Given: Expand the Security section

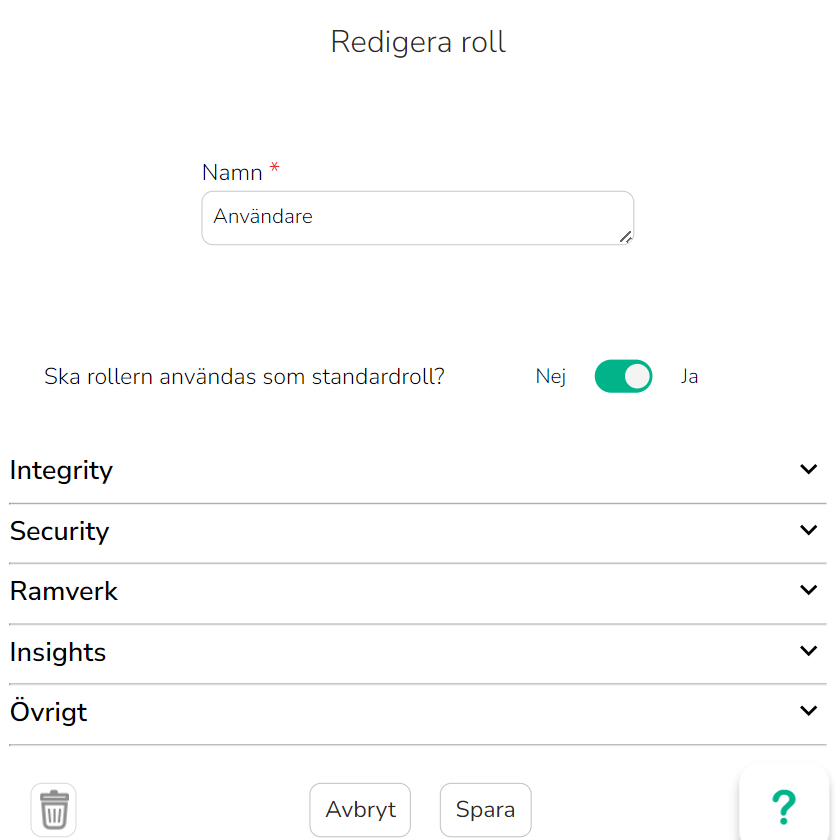Looking at the screenshot, I should click(418, 531).
